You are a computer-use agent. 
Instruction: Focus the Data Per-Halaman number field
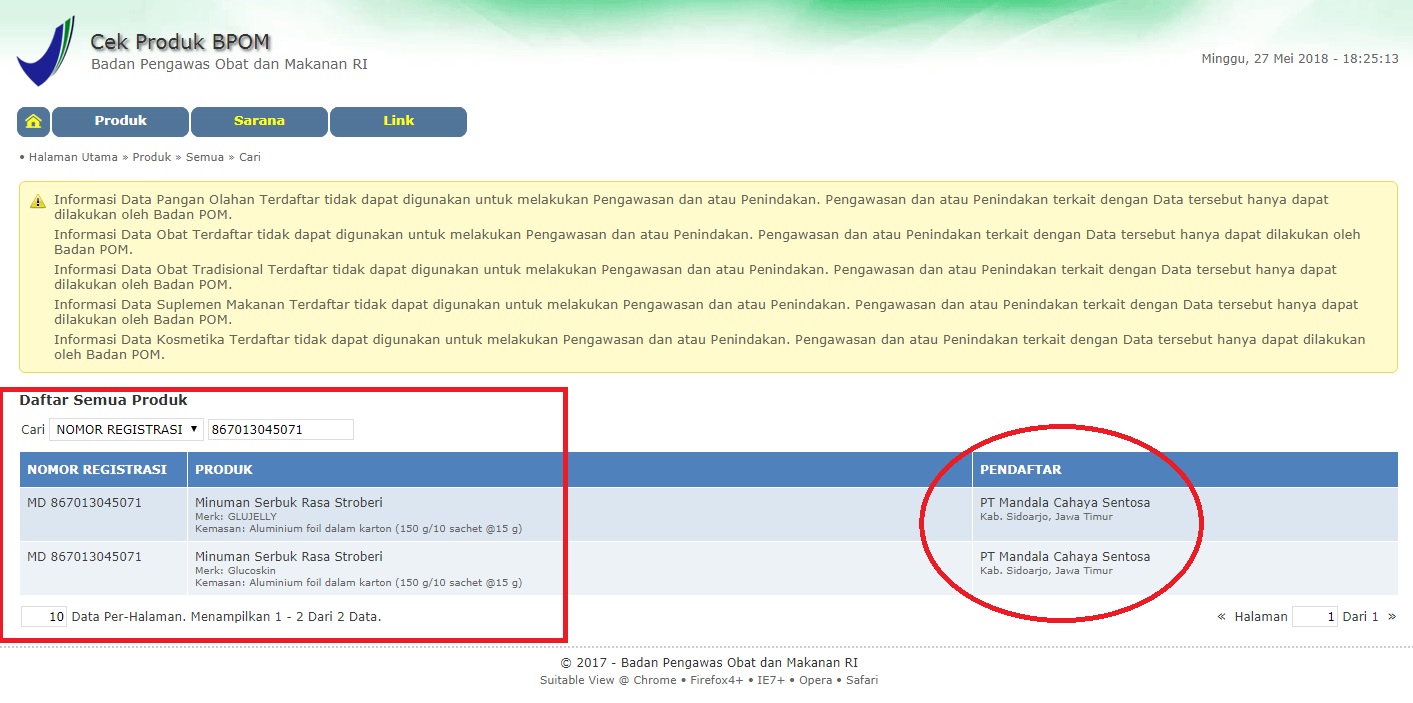(x=44, y=616)
